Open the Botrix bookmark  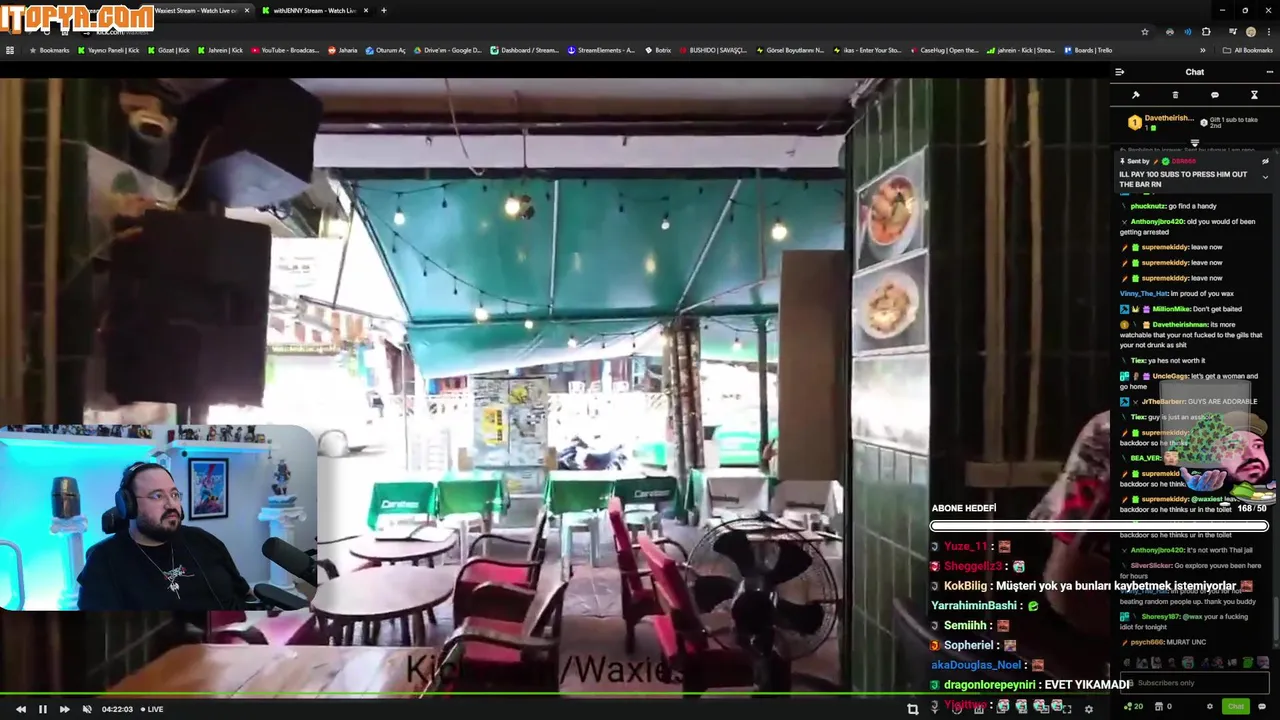(658, 50)
